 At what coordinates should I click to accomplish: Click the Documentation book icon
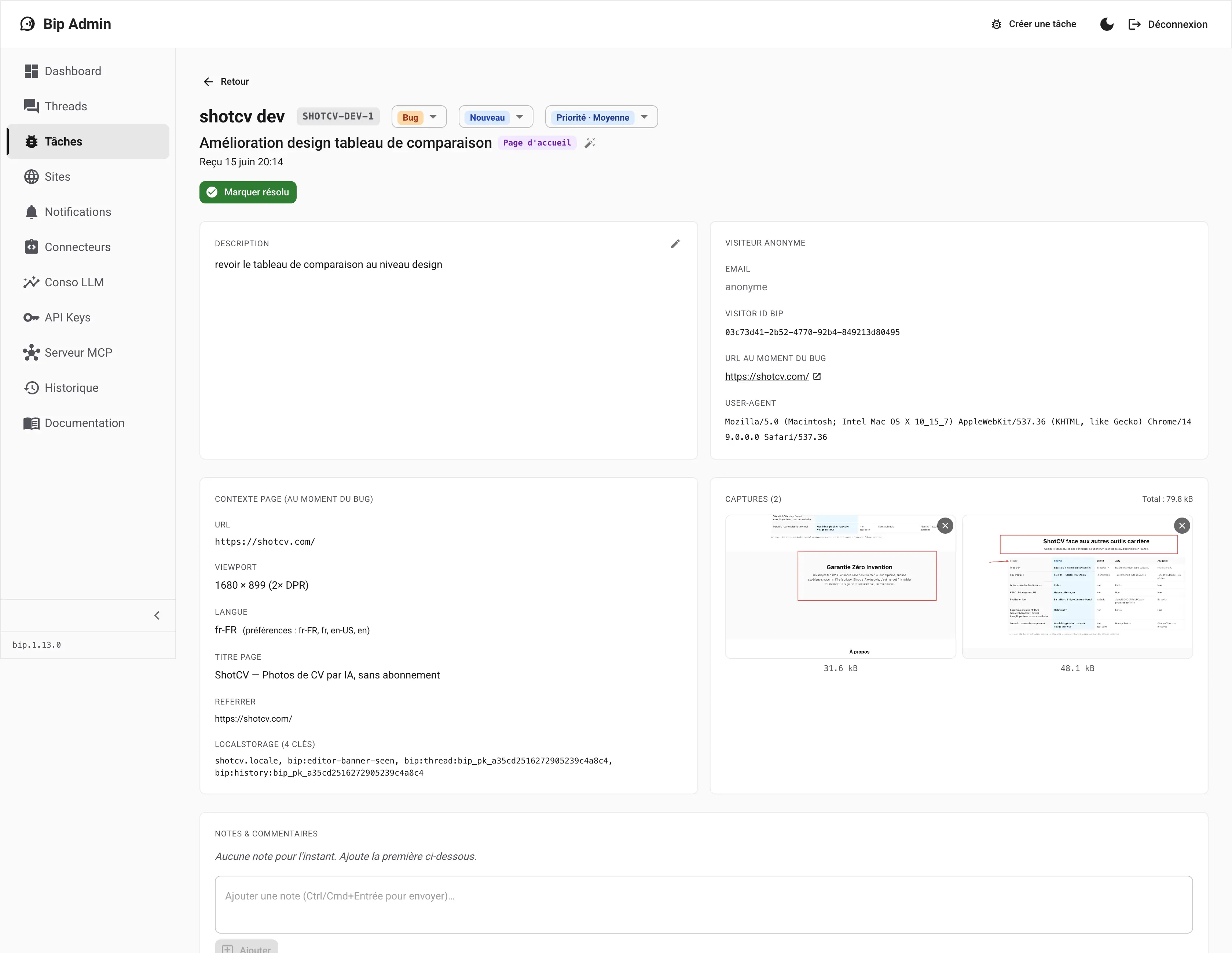click(x=32, y=423)
